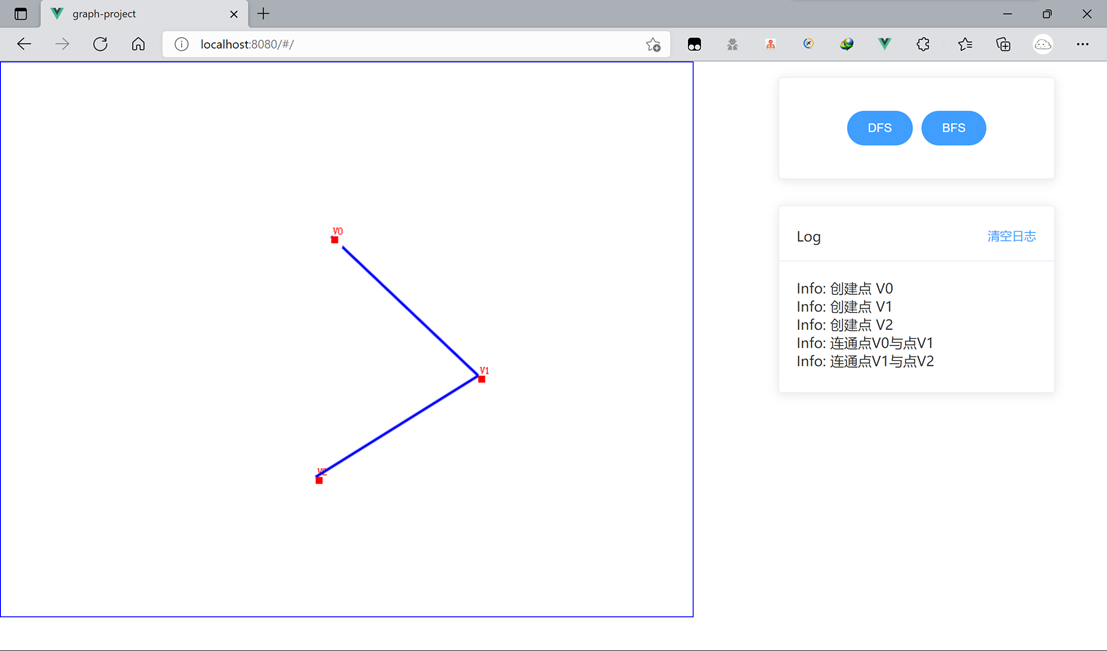The image size is (1107, 651).
Task: Open the browser home page icon
Action: pyautogui.click(x=138, y=44)
